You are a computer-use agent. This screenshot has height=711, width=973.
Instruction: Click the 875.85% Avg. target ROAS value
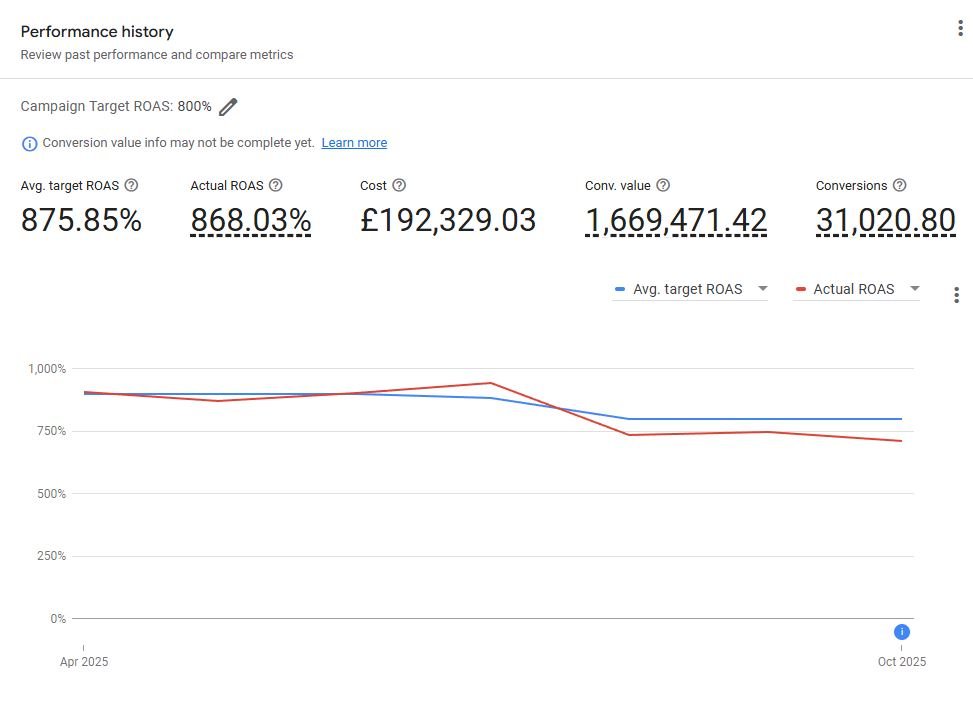(81, 220)
